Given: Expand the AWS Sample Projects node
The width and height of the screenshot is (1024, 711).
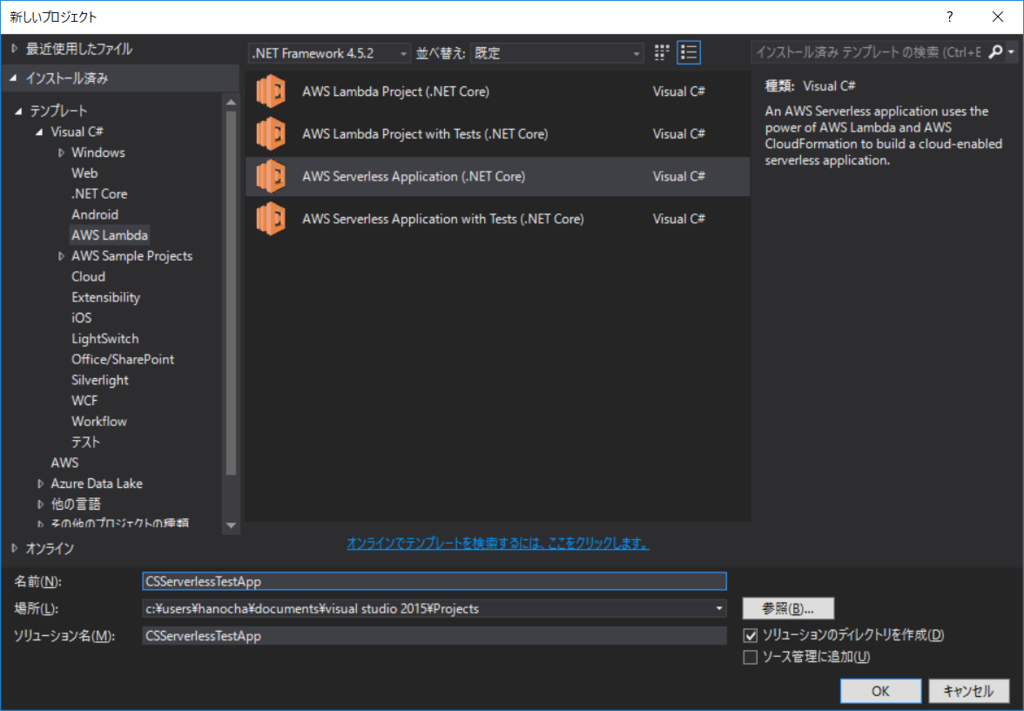Looking at the screenshot, I should (x=61, y=257).
